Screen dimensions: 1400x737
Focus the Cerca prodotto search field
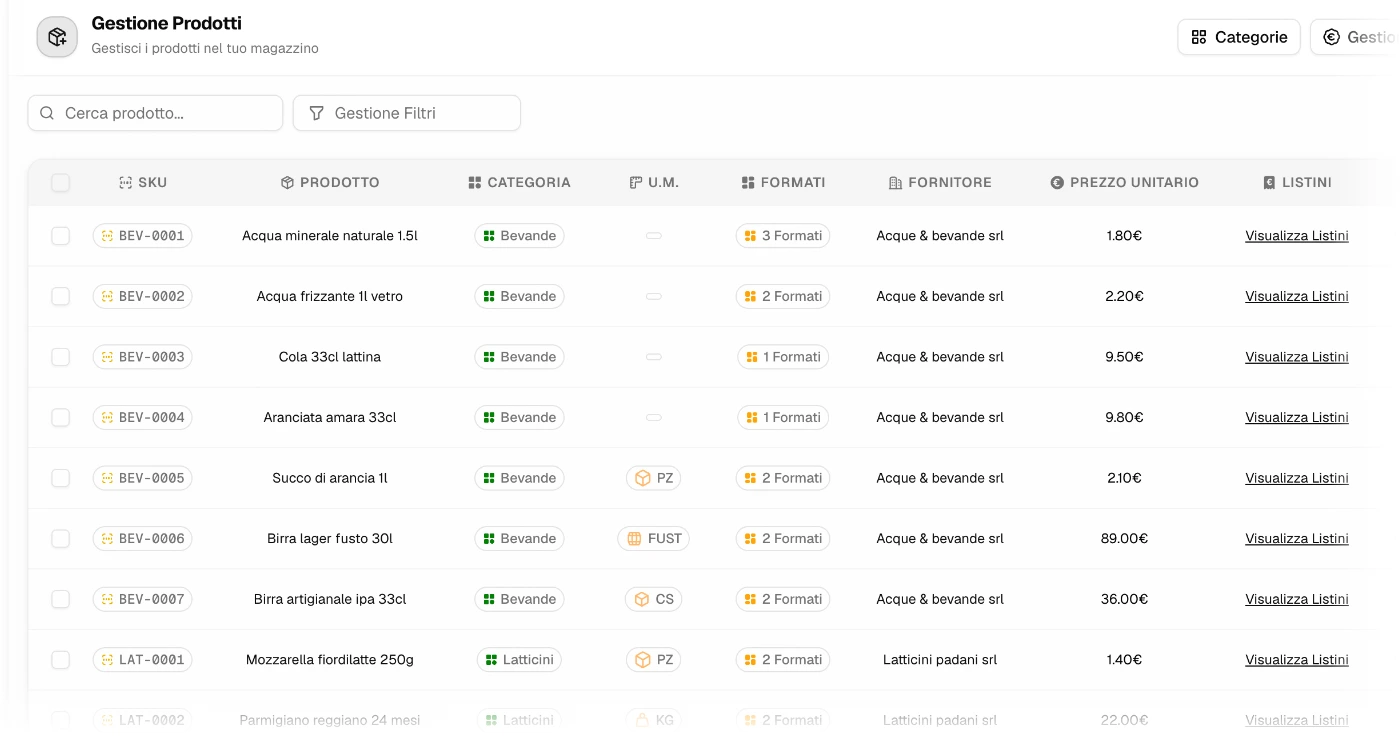(x=155, y=113)
